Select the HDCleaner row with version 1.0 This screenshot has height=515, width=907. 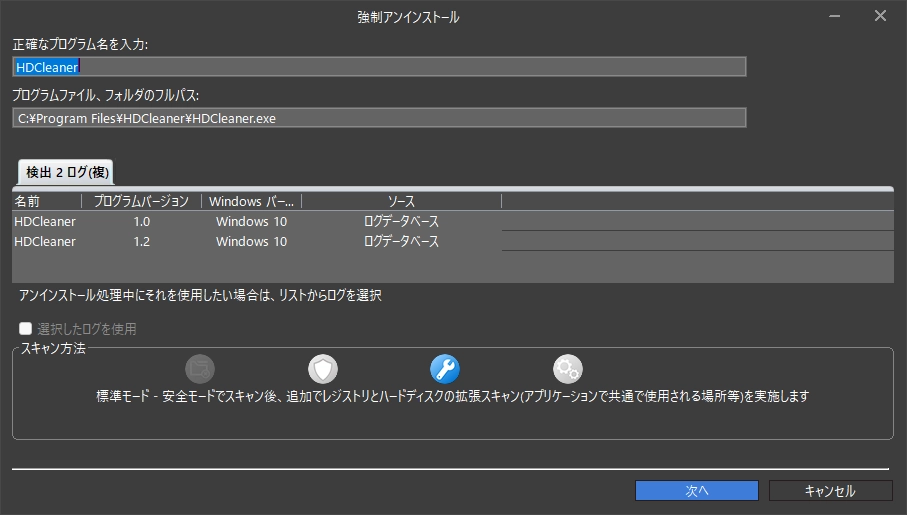(453, 221)
